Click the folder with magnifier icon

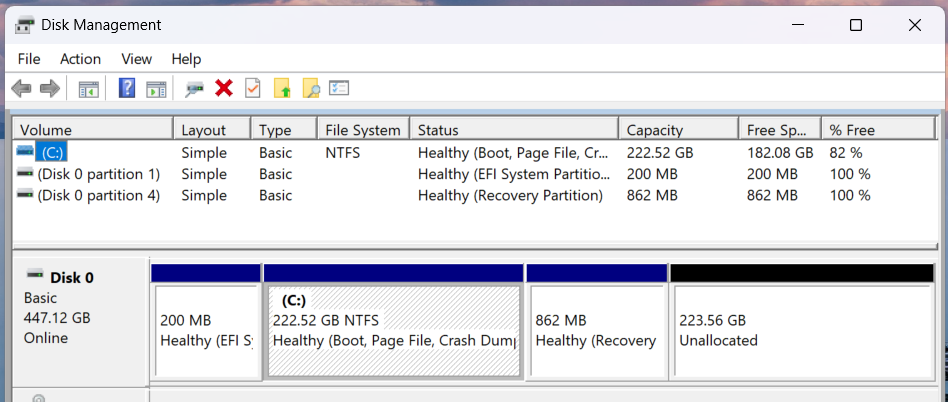coord(311,88)
